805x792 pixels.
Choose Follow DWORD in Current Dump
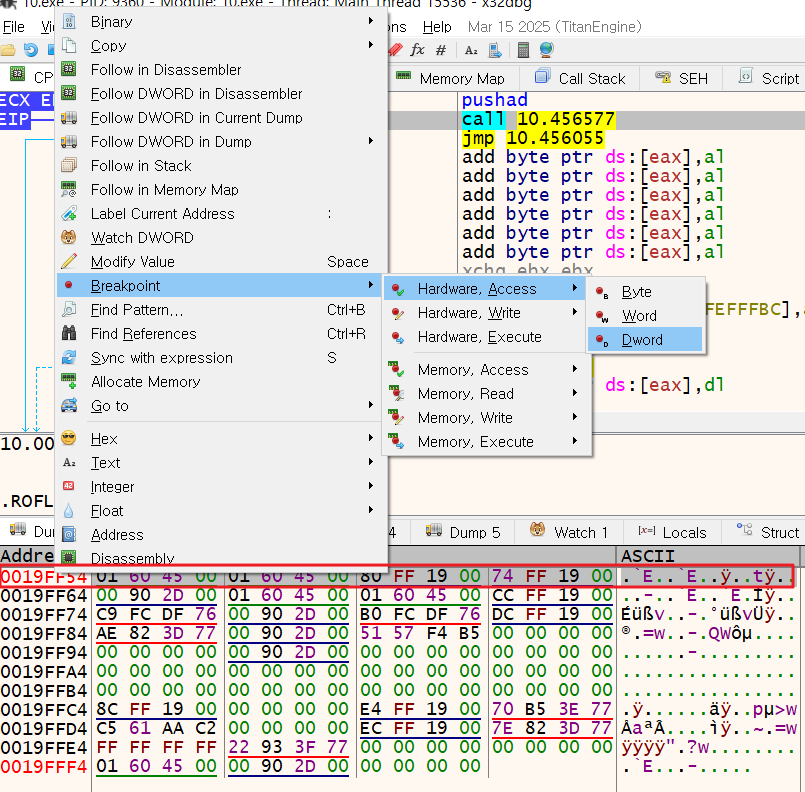[221, 118]
